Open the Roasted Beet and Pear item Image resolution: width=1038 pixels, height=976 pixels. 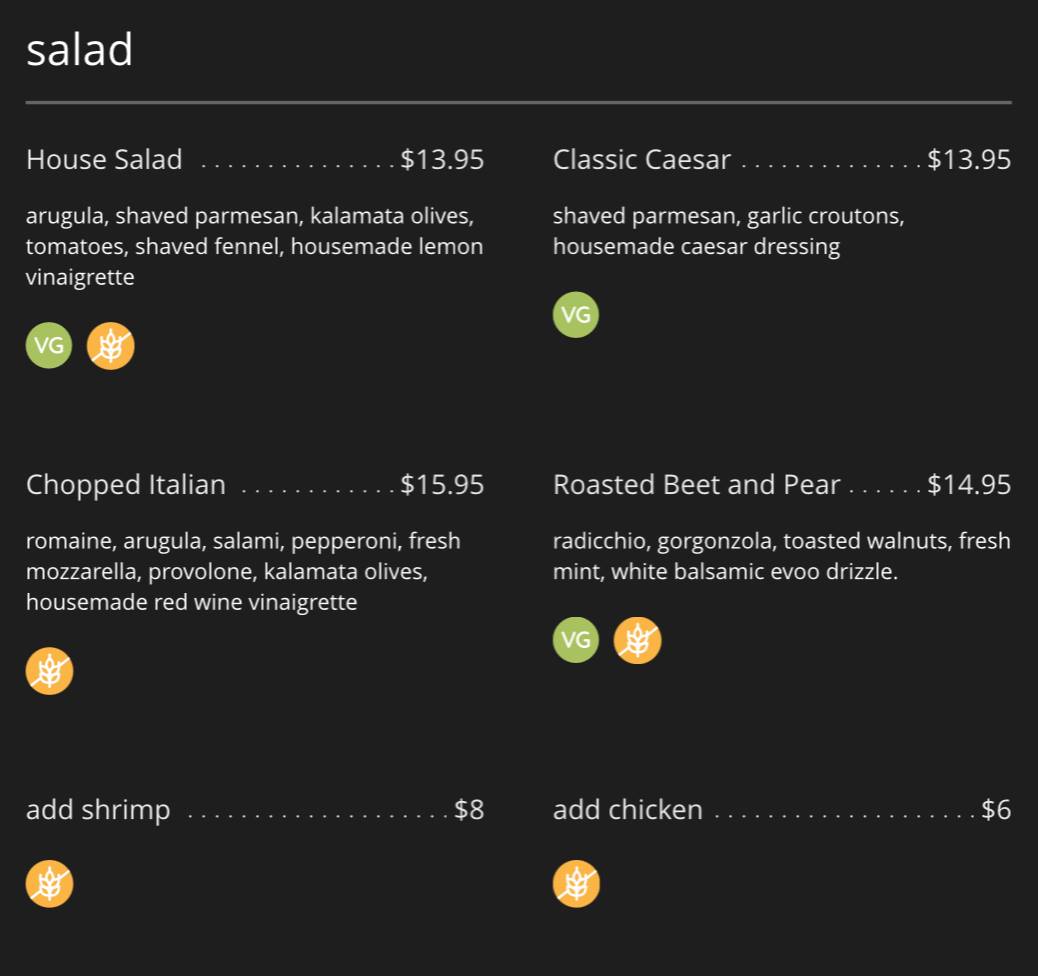tap(696, 485)
